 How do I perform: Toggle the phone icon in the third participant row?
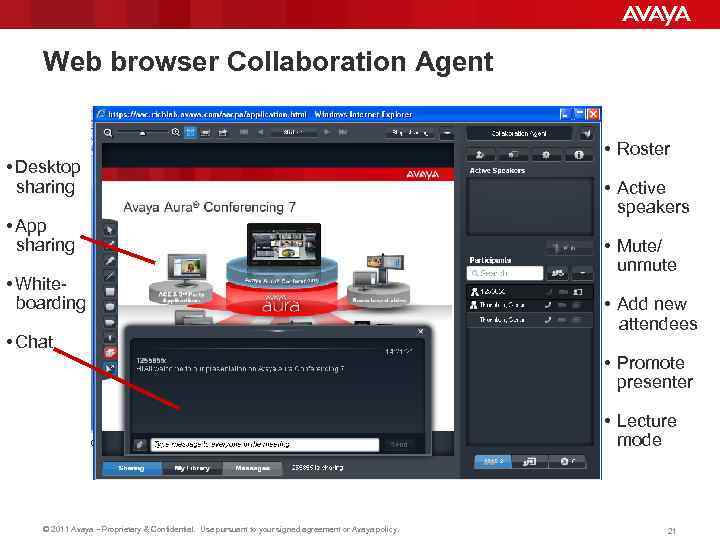[548, 319]
